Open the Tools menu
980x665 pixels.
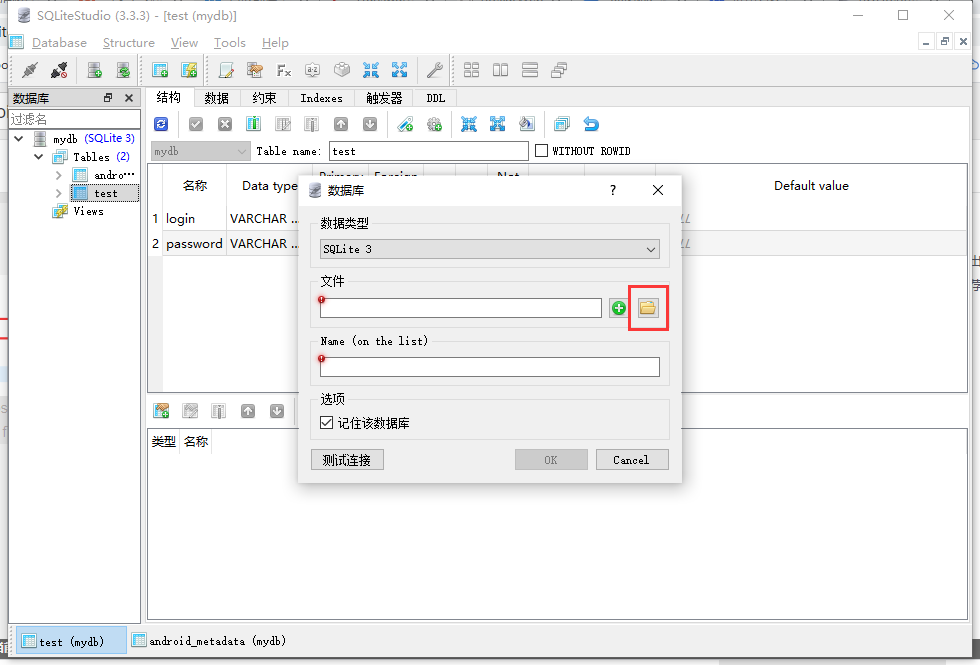[x=229, y=42]
